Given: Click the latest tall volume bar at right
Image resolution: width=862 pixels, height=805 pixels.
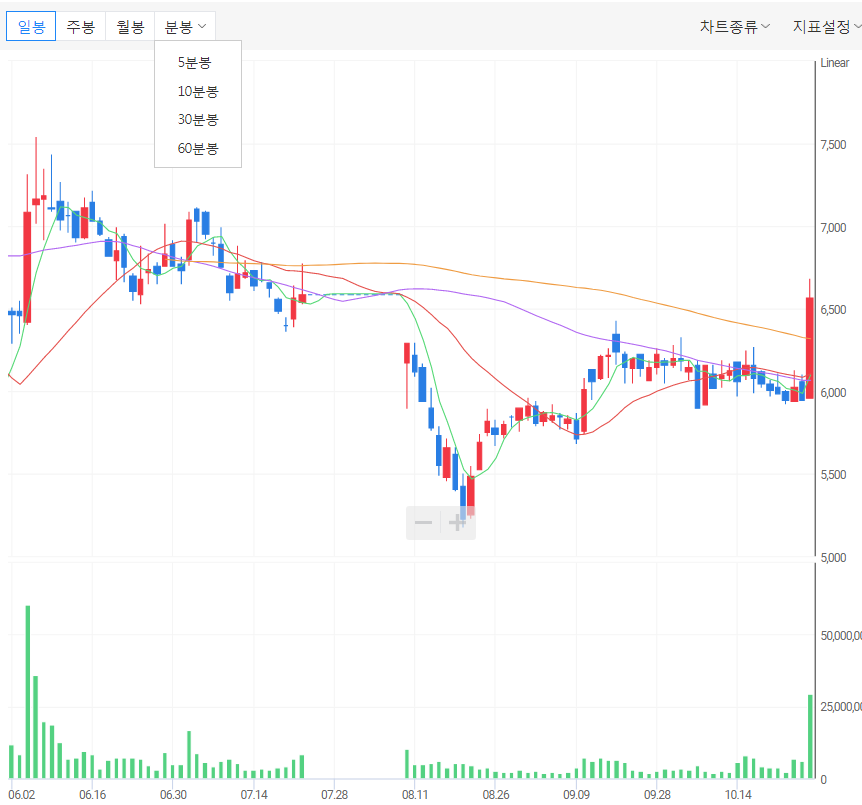Looking at the screenshot, I should [x=810, y=736].
